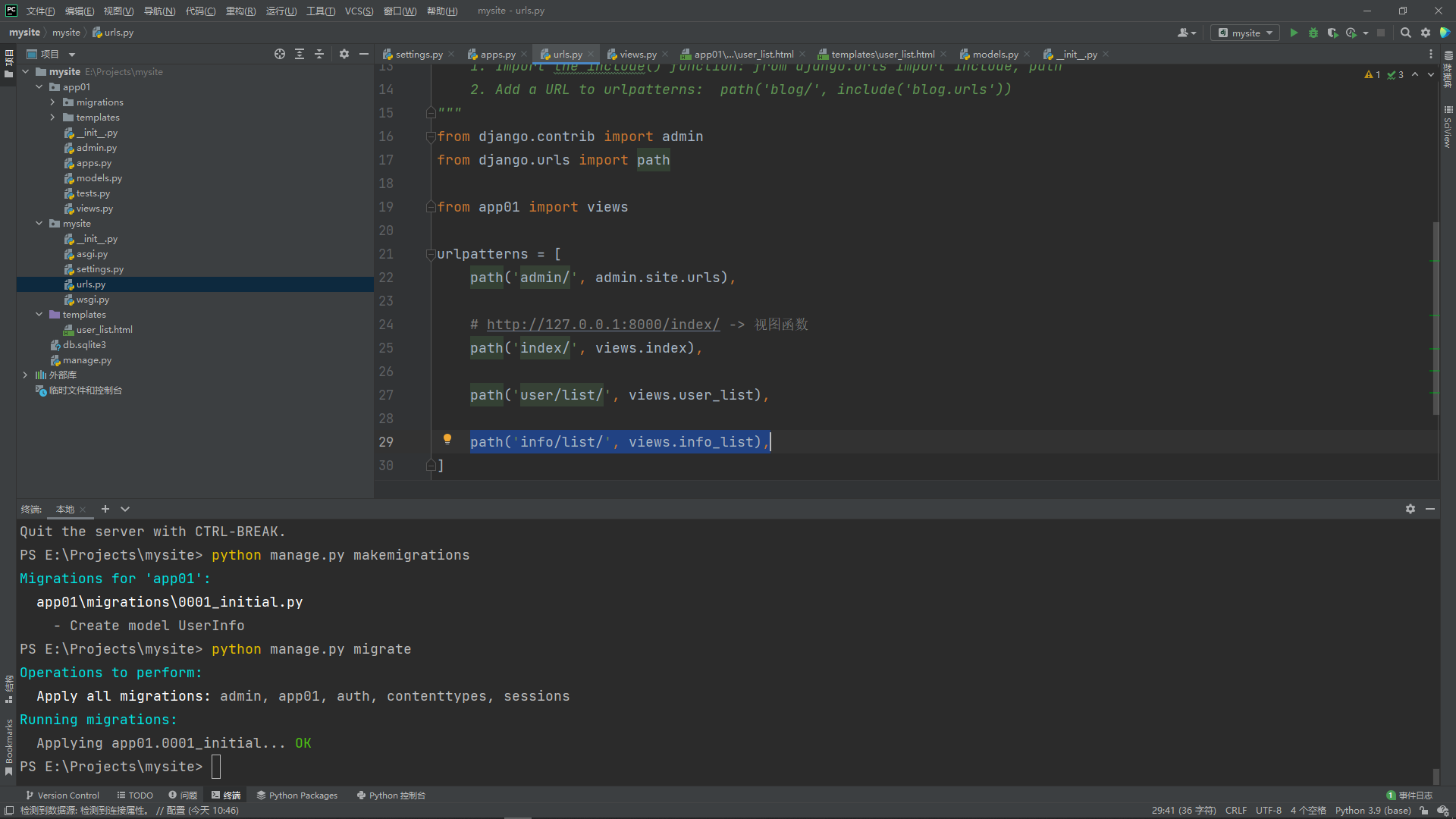The height and width of the screenshot is (819, 1456).
Task: Toggle the Bookmarks side panel
Action: coord(8,747)
